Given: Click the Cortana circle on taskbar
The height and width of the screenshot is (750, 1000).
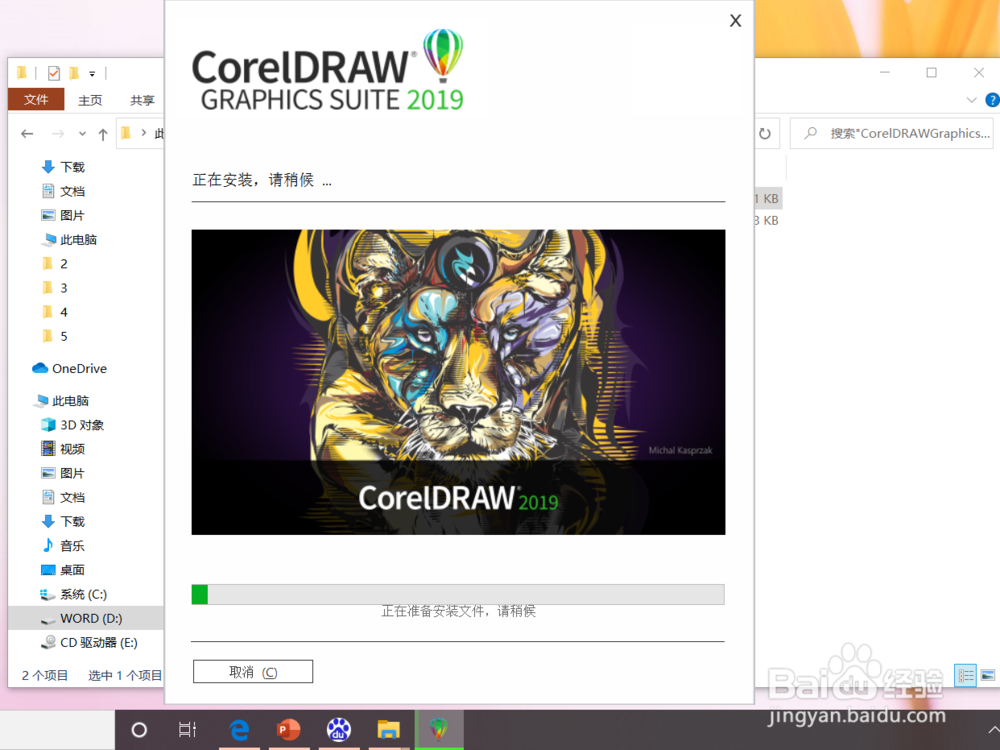Looking at the screenshot, I should pos(138,730).
